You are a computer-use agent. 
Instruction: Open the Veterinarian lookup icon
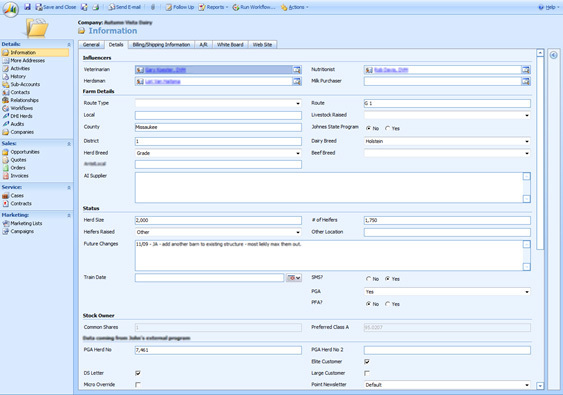(297, 70)
